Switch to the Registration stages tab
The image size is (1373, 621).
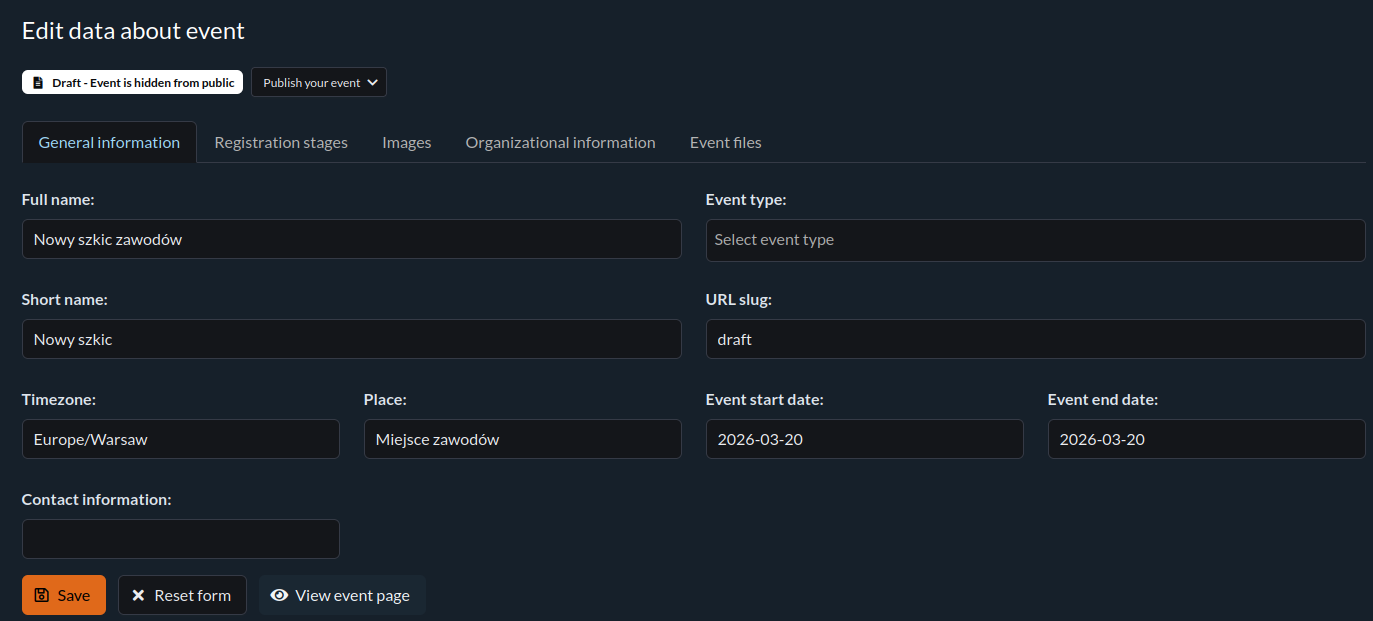(x=281, y=142)
